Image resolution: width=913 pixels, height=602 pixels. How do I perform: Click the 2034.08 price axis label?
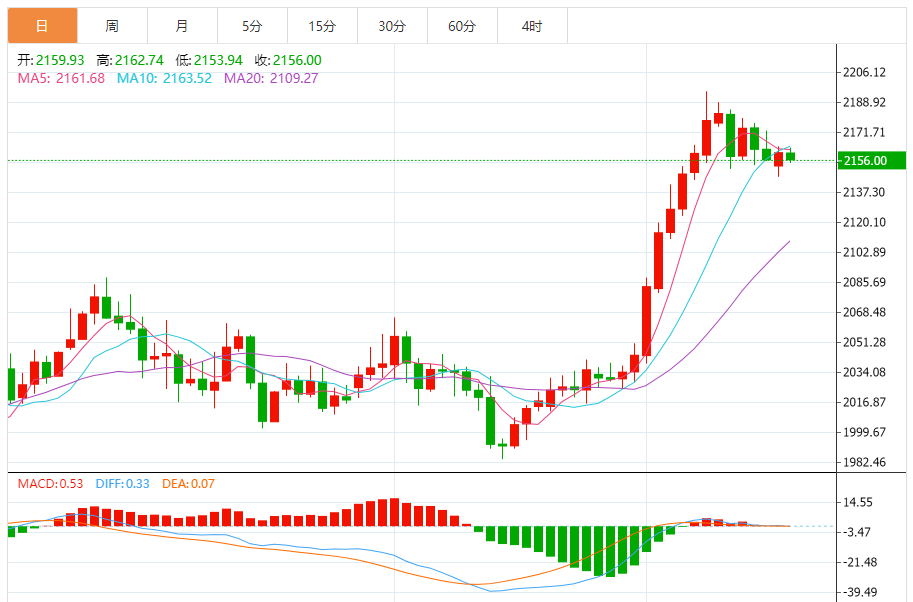(x=864, y=372)
